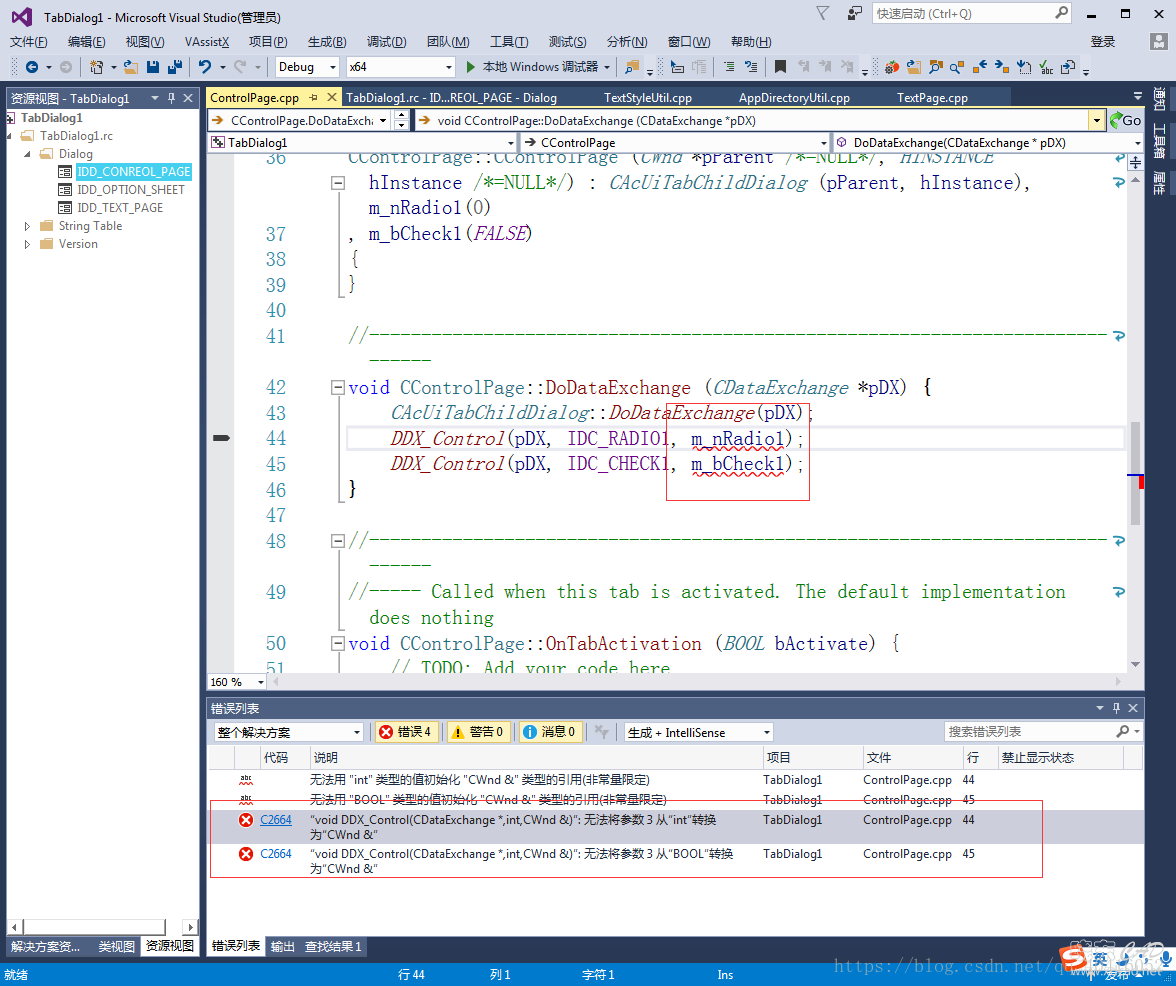The image size is (1176, 986).
Task: Click the Sogou input method S icon
Action: 1072,958
